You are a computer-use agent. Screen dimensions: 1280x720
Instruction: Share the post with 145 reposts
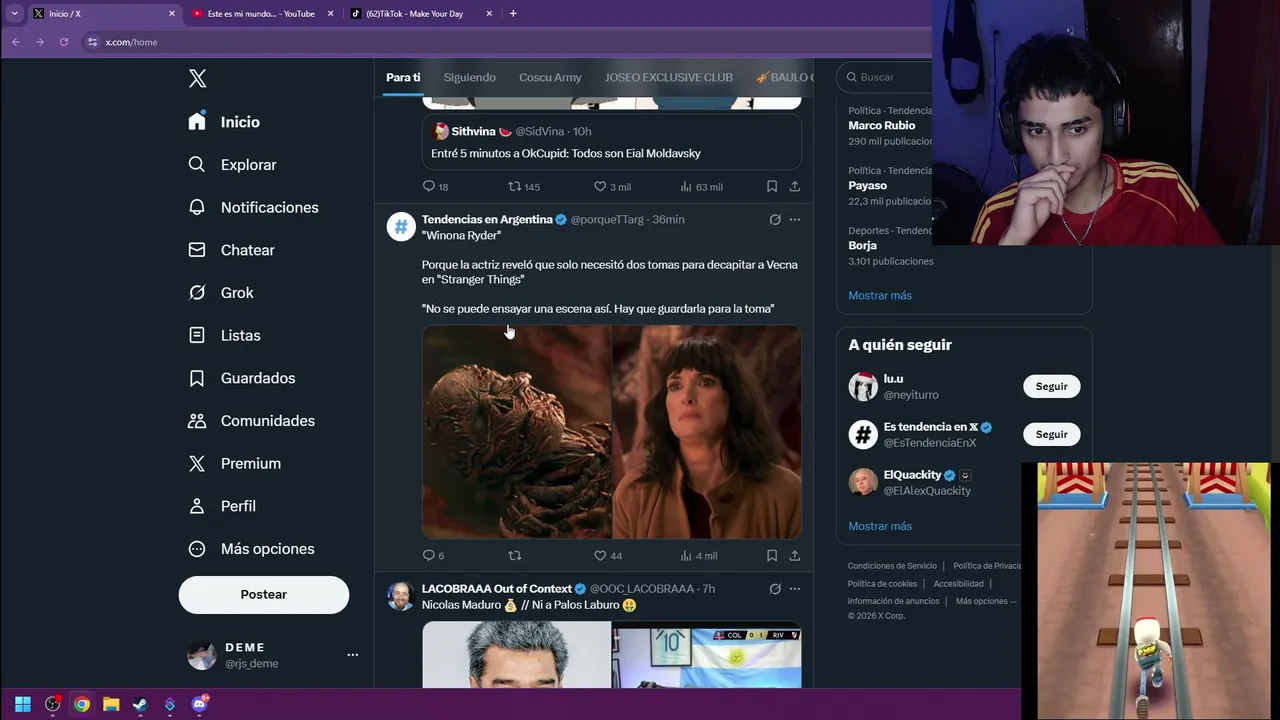[x=795, y=187]
